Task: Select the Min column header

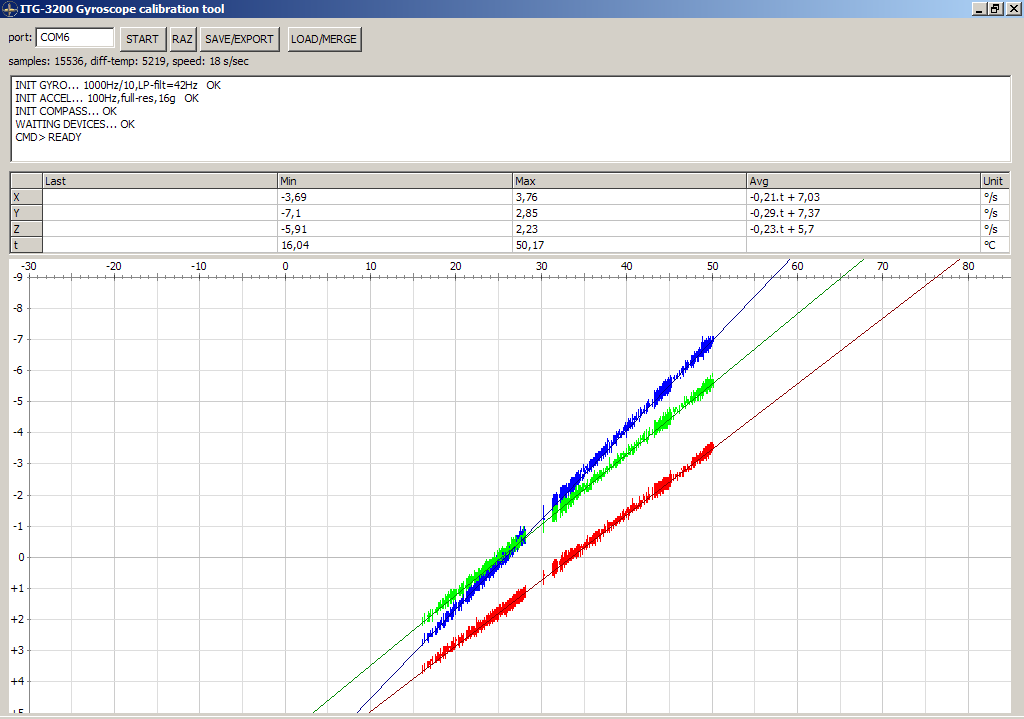Action: [395, 181]
